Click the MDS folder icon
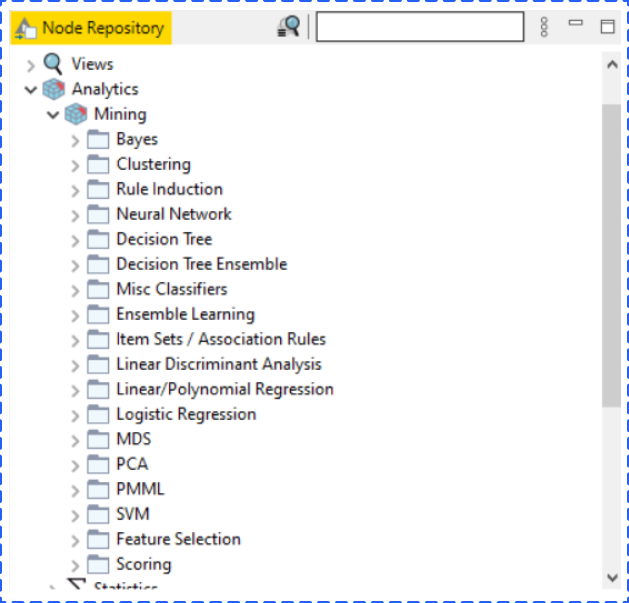 pos(98,439)
